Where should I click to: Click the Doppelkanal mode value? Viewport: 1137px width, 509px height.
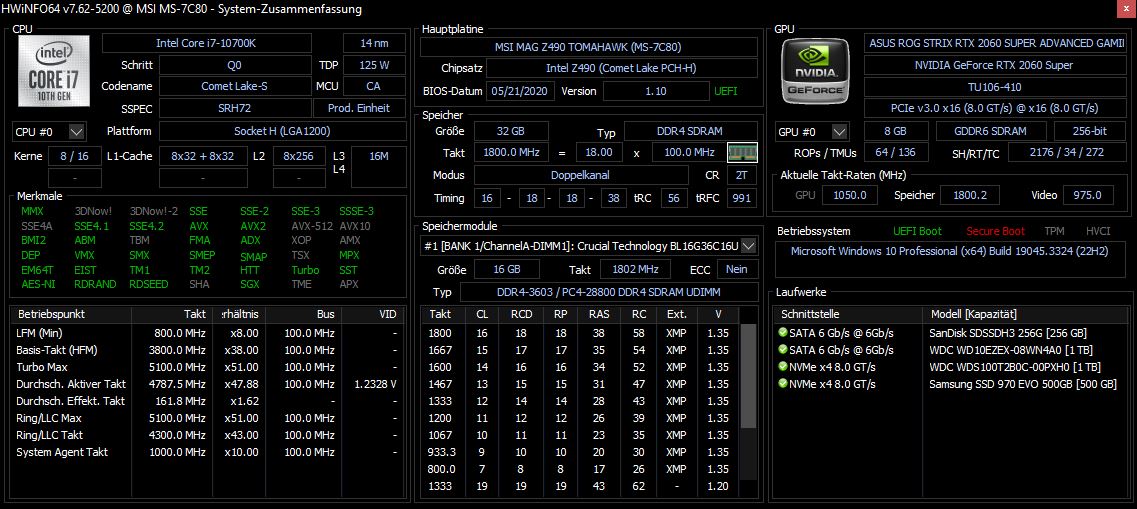(x=581, y=175)
